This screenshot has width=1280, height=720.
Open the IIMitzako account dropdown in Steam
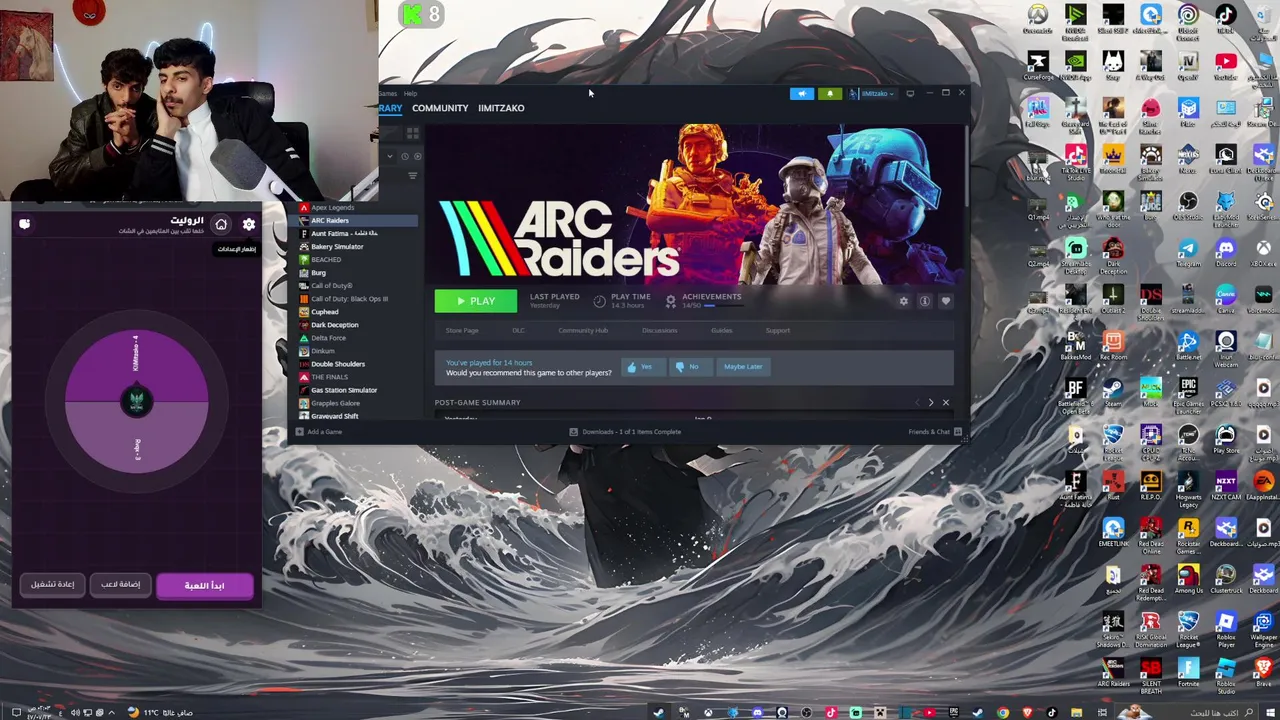pyautogui.click(x=871, y=94)
